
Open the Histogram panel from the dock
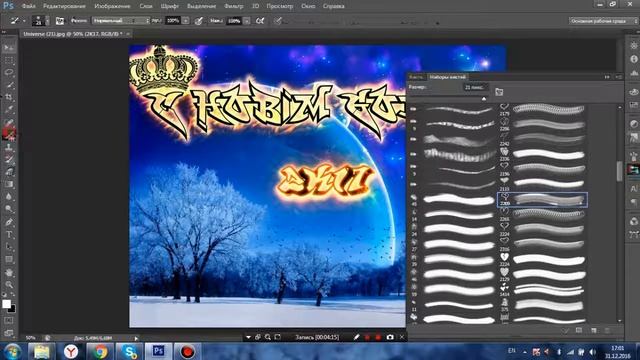pos(633,73)
